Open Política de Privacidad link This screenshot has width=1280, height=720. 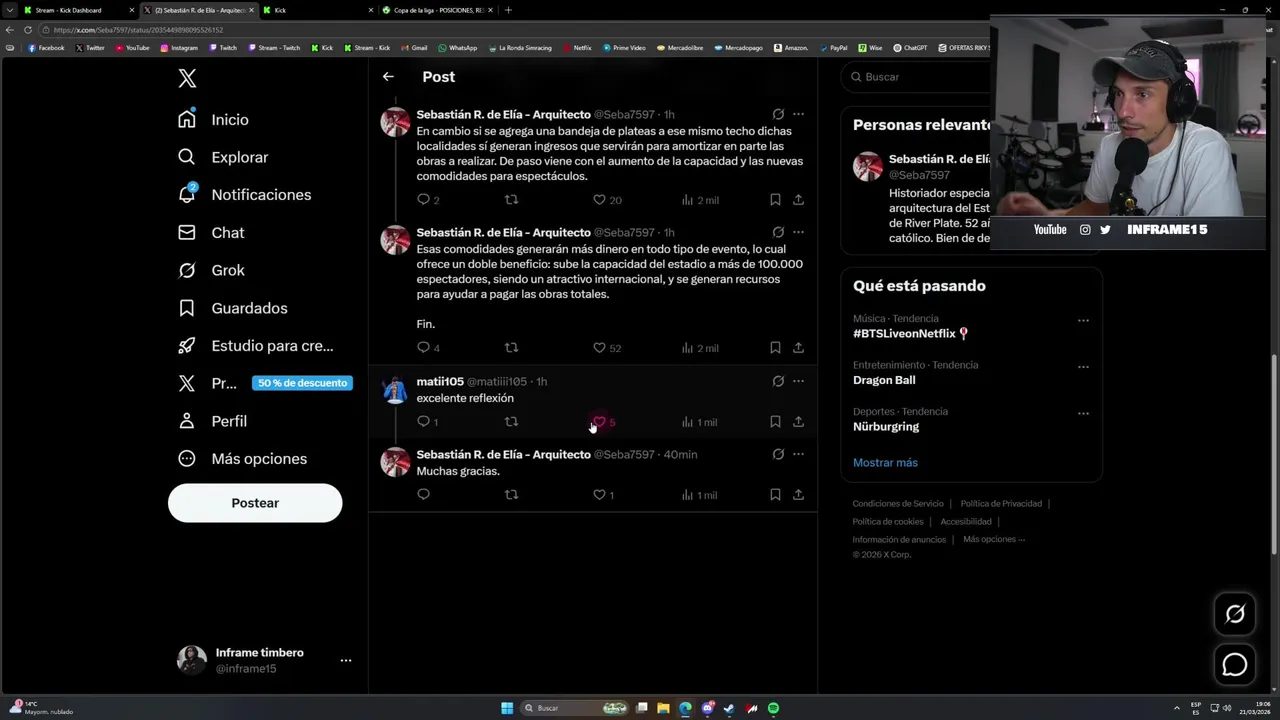point(1001,504)
